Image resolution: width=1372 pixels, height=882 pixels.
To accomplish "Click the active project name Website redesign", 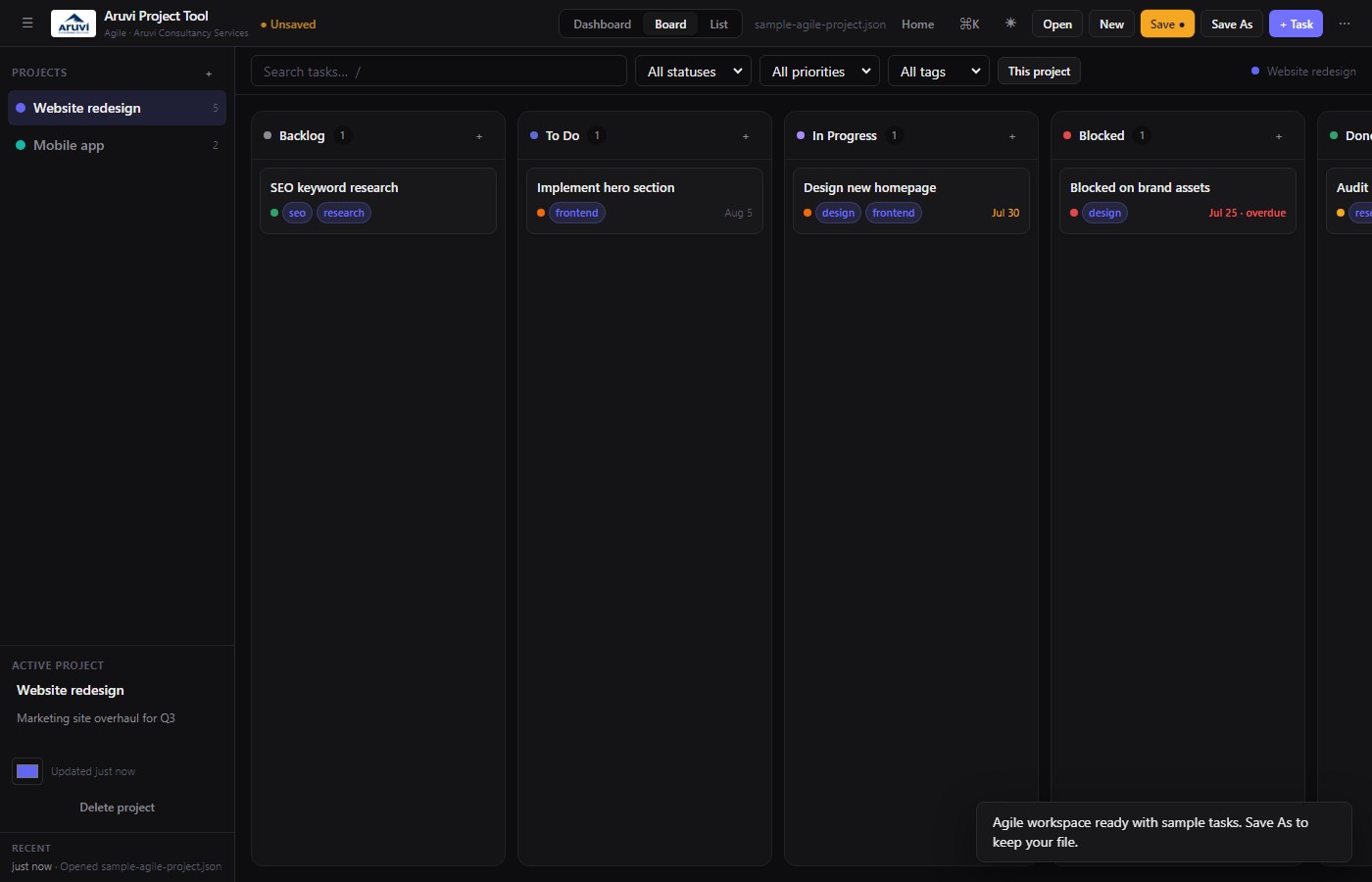I will point(71,690).
